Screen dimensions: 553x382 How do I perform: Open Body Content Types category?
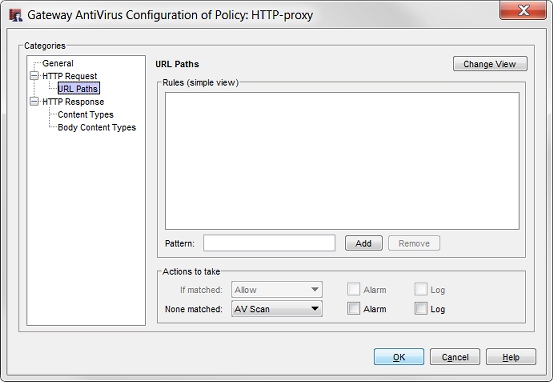pyautogui.click(x=97, y=127)
